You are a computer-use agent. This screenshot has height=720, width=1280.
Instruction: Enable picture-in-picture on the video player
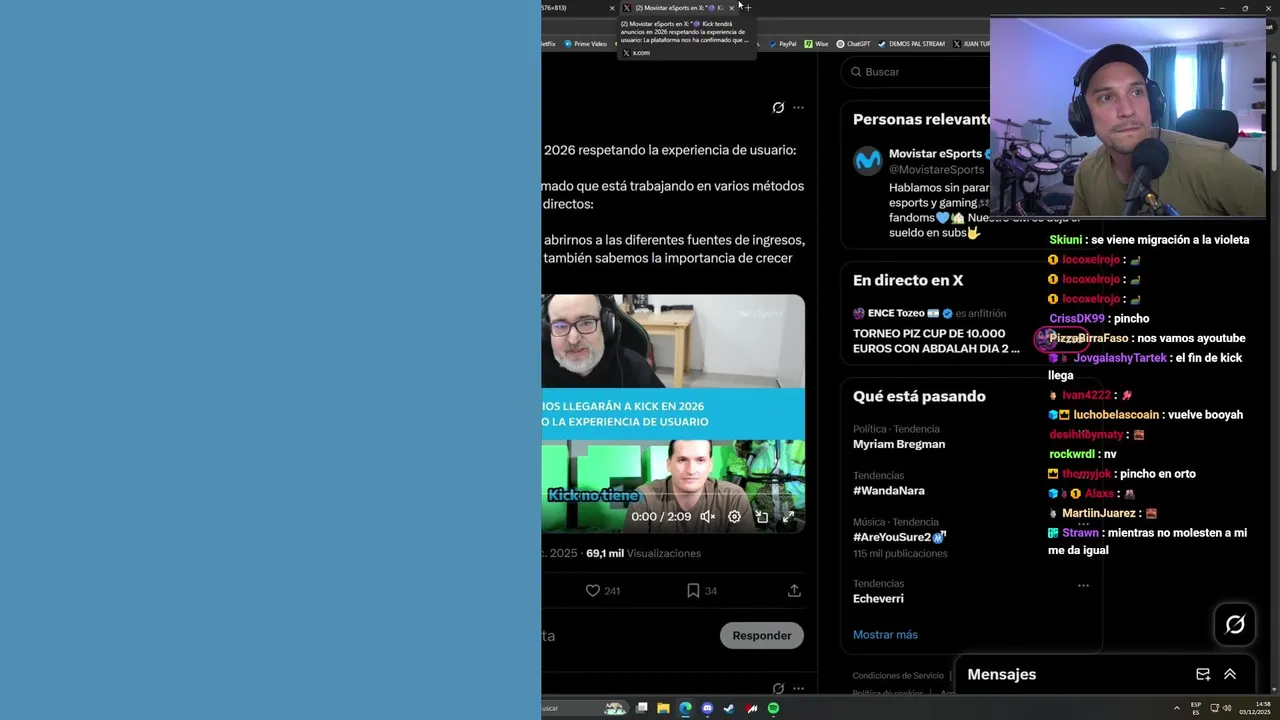(761, 517)
